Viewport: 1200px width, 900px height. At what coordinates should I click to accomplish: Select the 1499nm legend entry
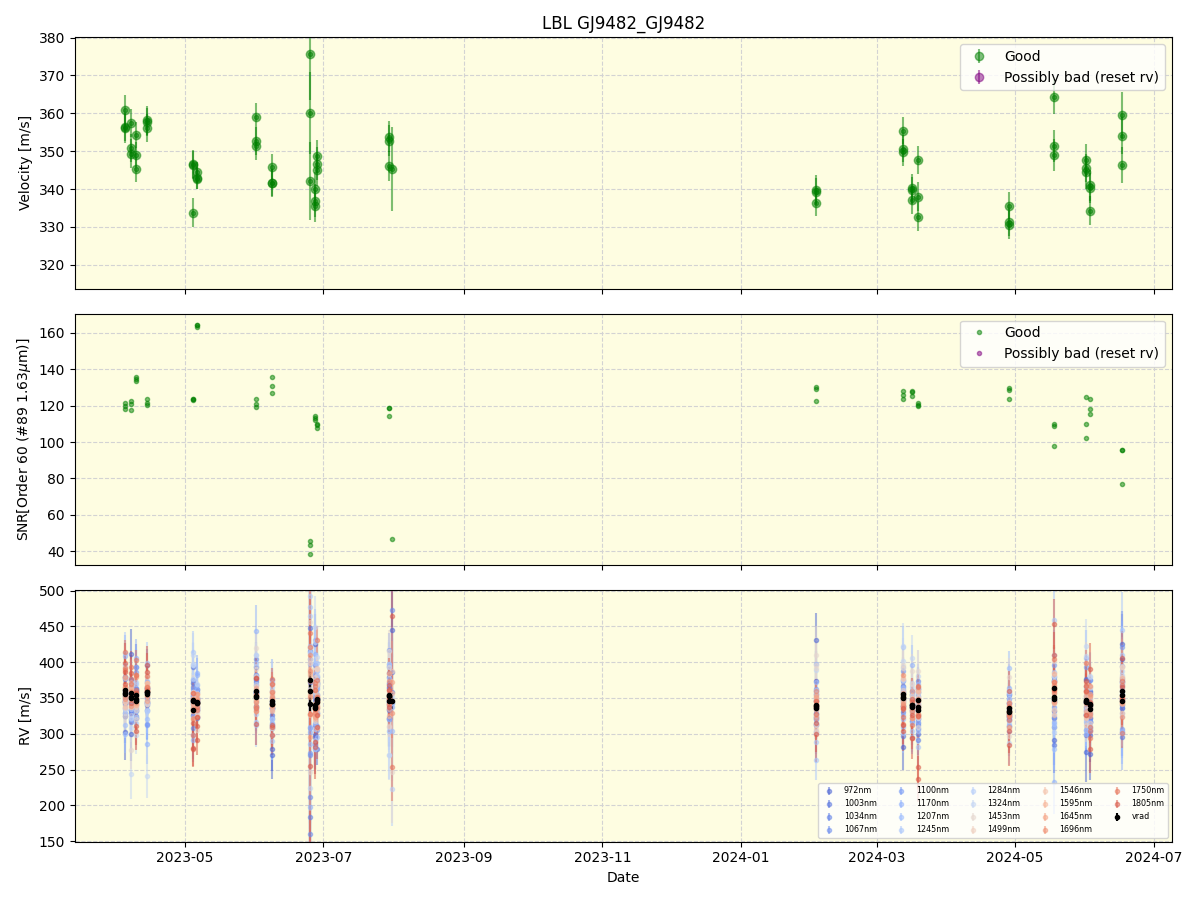[x=994, y=829]
